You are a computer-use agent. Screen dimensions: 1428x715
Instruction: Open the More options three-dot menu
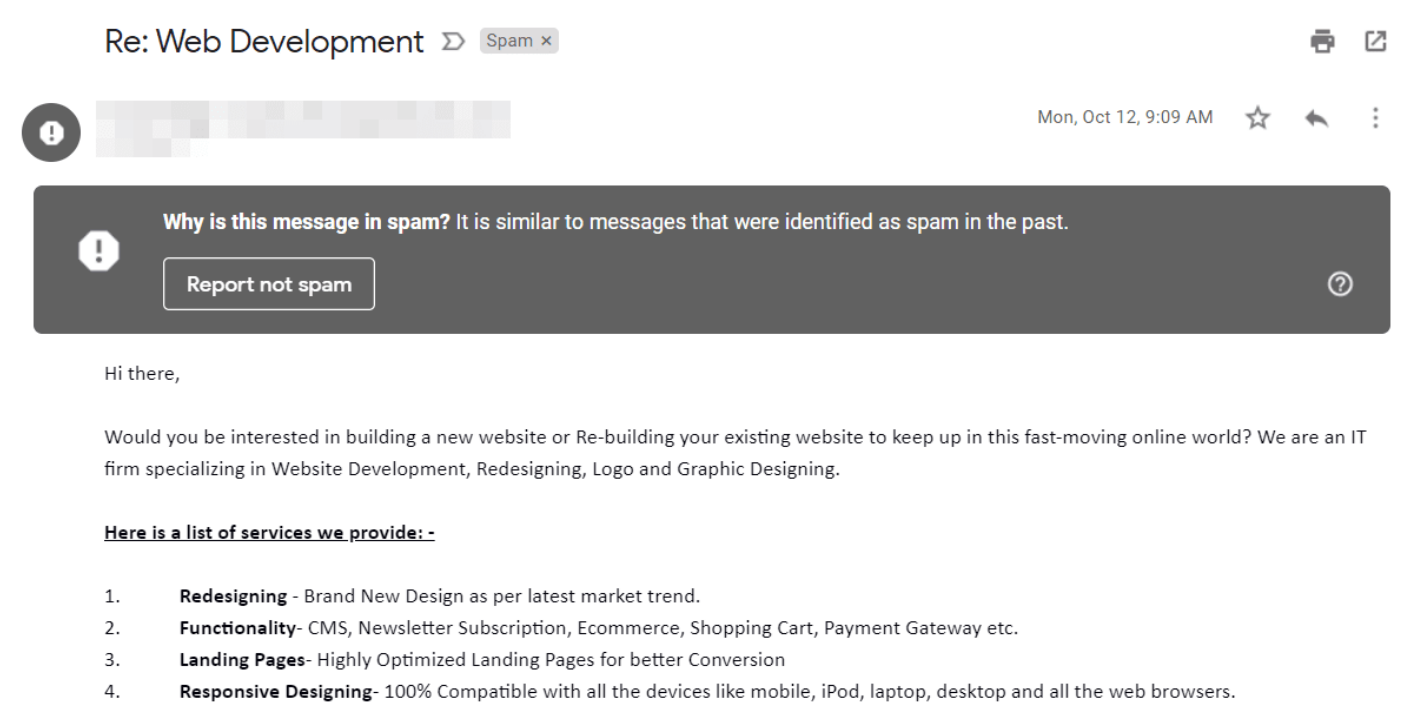point(1376,118)
